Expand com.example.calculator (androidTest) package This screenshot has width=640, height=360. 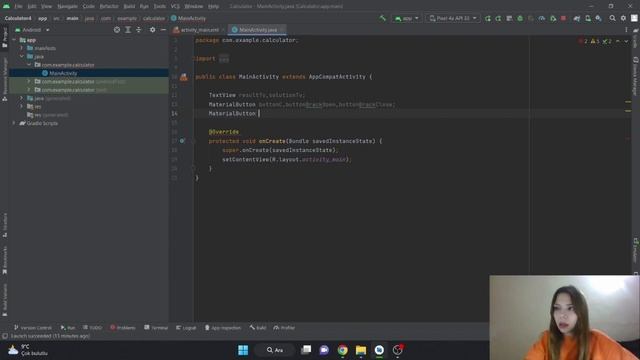point(29,82)
